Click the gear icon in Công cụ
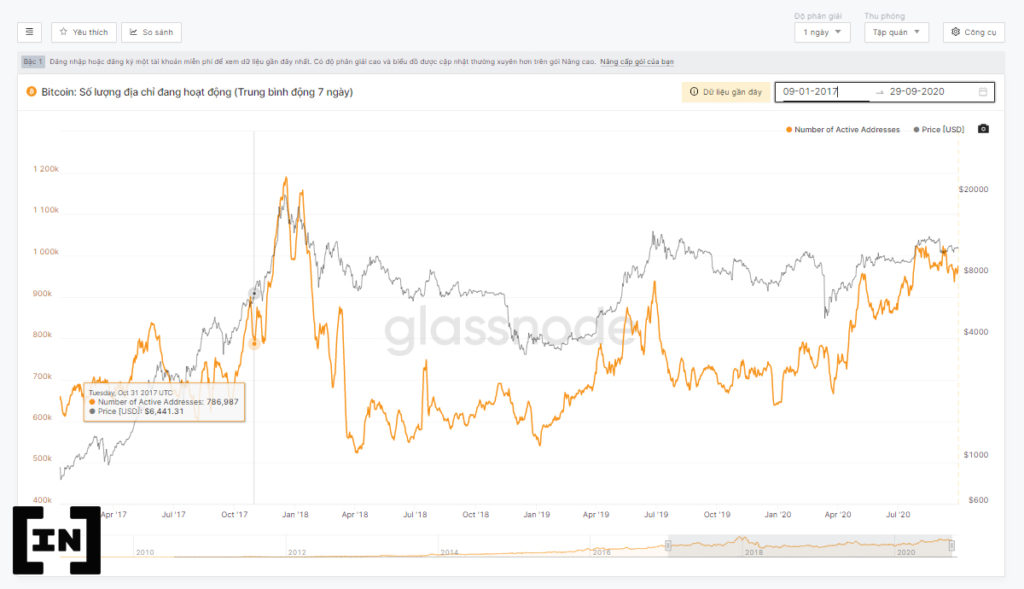Screen dimensions: 1024x589 click(x=955, y=32)
